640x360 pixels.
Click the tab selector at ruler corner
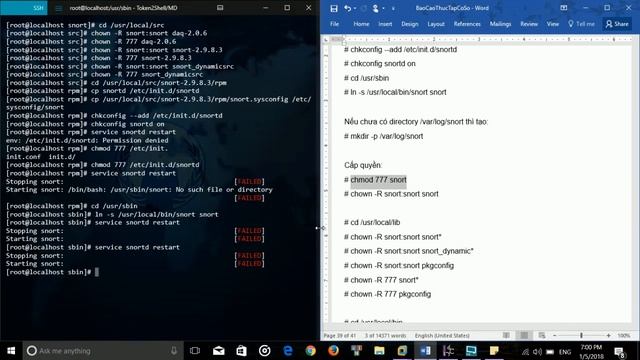click(x=325, y=40)
